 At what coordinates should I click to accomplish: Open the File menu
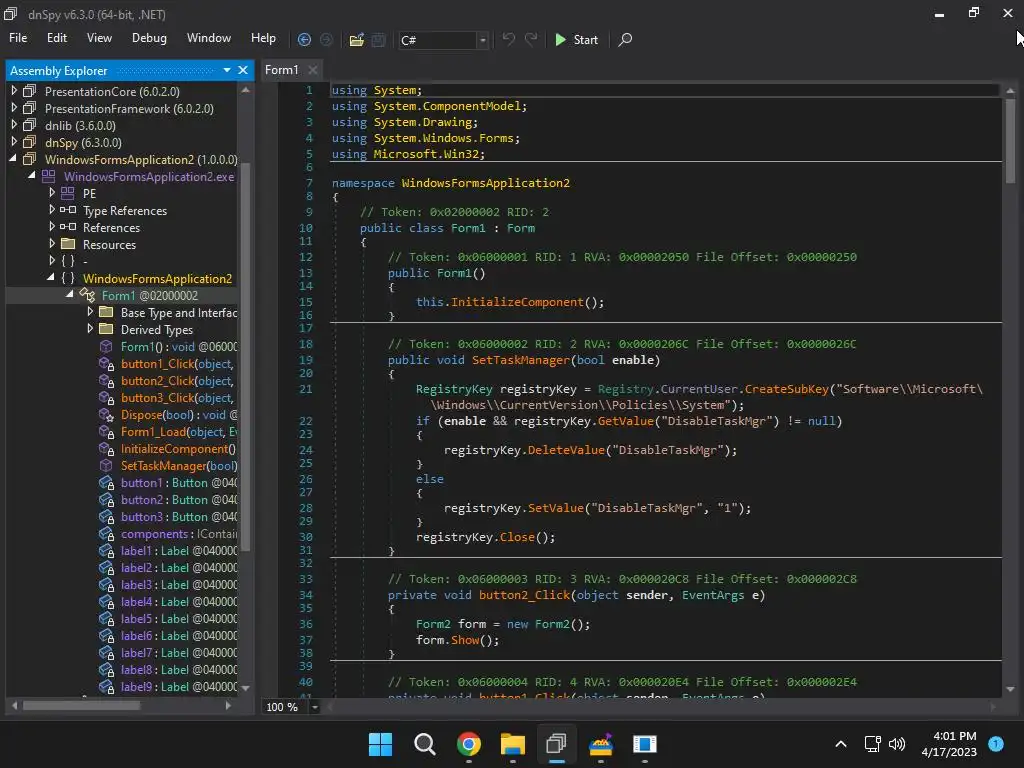[18, 38]
